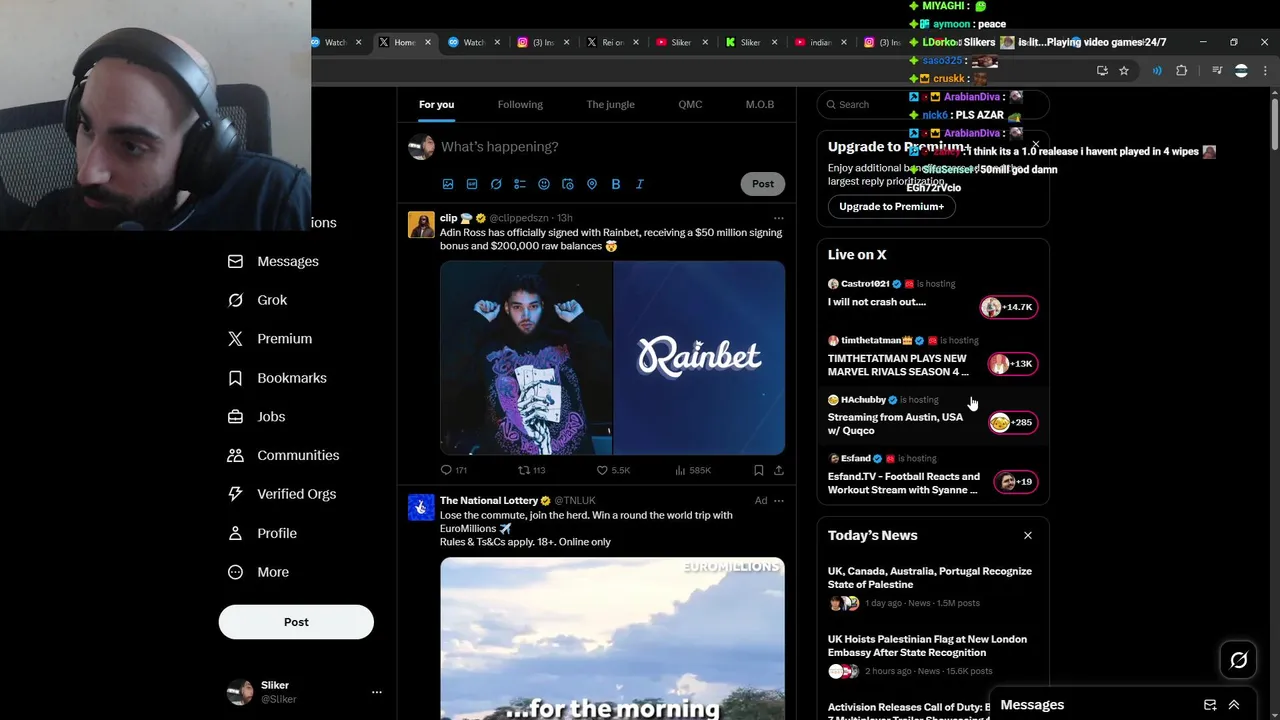This screenshot has width=1280, height=720.
Task: Click the Grok enhance icon in composer
Action: point(496,184)
